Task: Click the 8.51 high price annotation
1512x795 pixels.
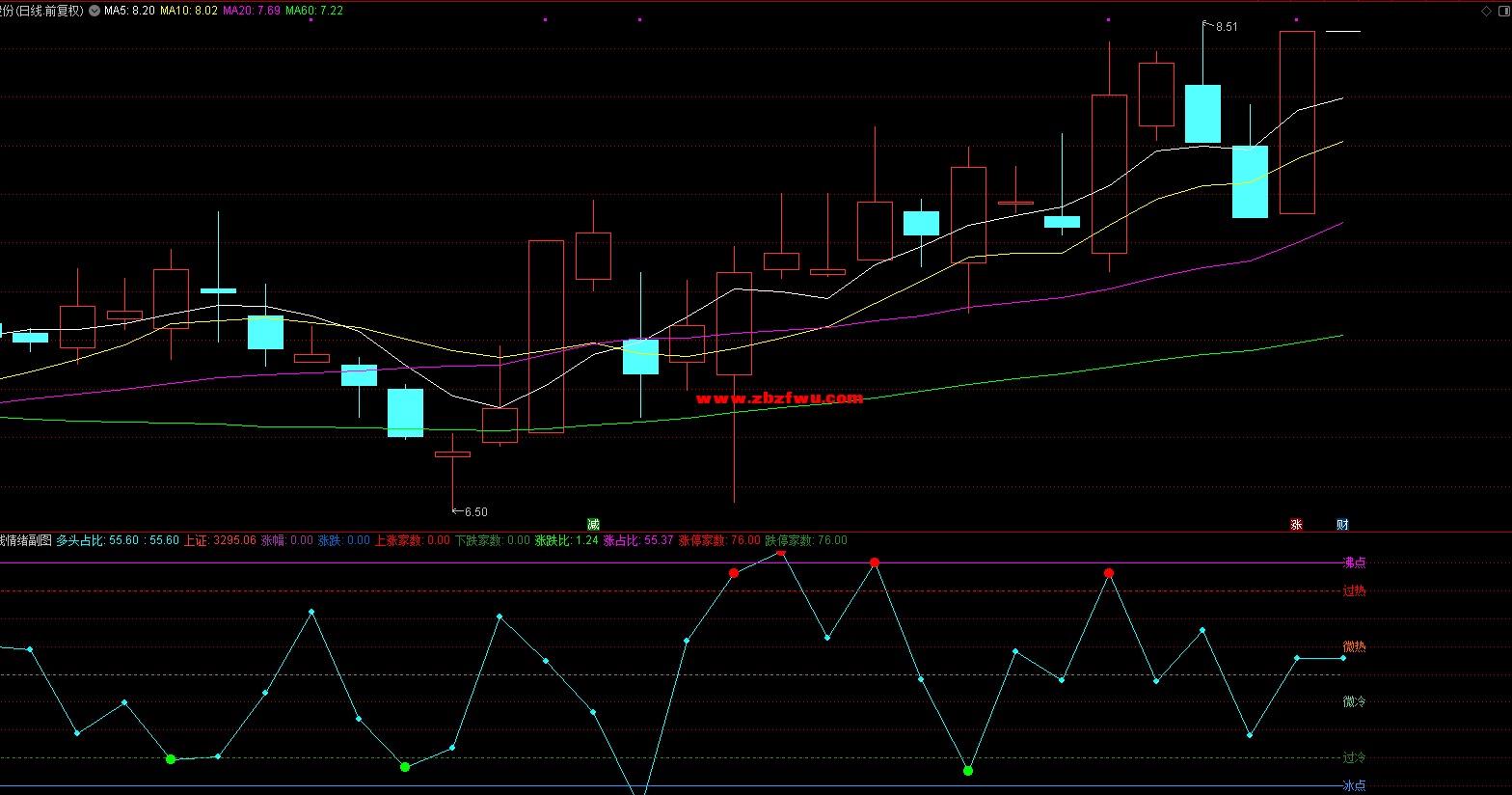Action: point(1227,27)
